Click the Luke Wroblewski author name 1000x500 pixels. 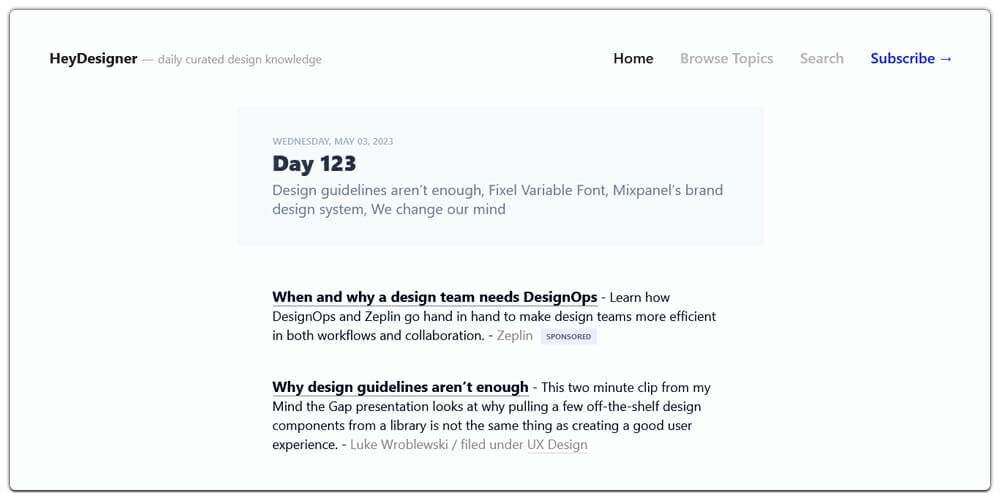tap(399, 445)
